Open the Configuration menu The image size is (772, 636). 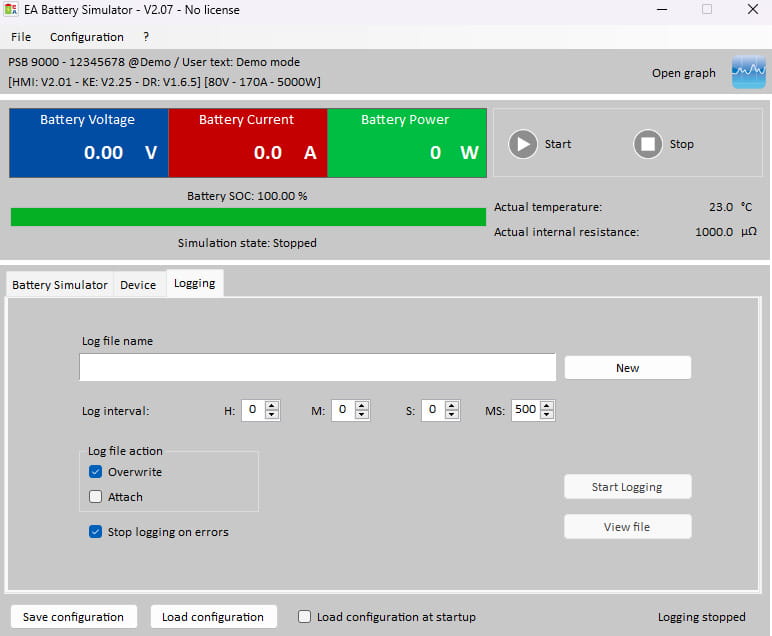[87, 37]
